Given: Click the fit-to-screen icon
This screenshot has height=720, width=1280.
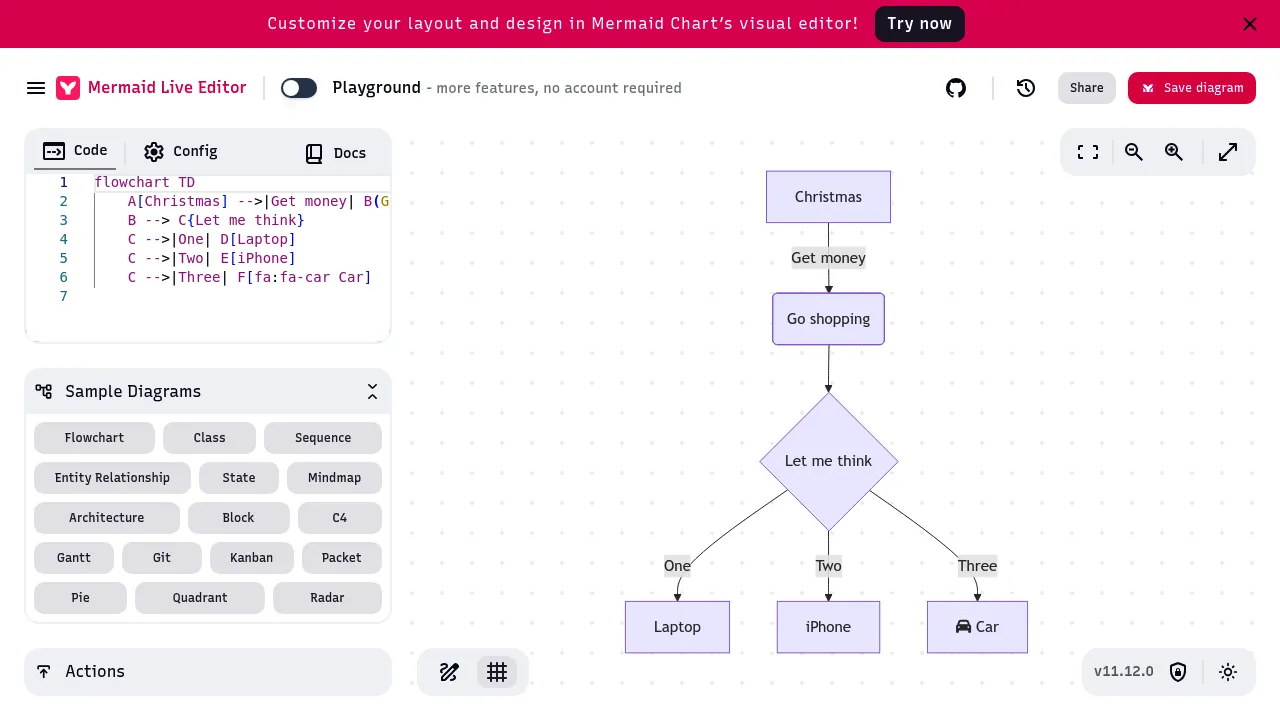Looking at the screenshot, I should 1088,152.
